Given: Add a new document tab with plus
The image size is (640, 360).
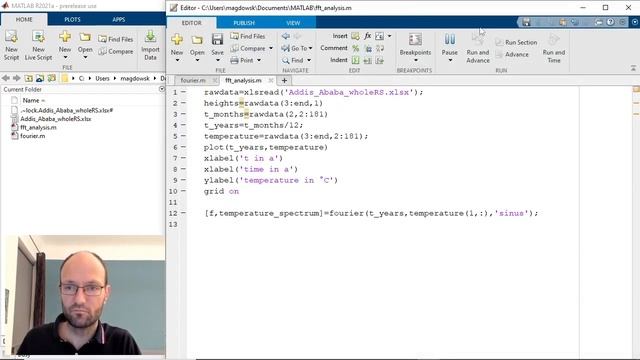Looking at the screenshot, I should click(x=284, y=80).
